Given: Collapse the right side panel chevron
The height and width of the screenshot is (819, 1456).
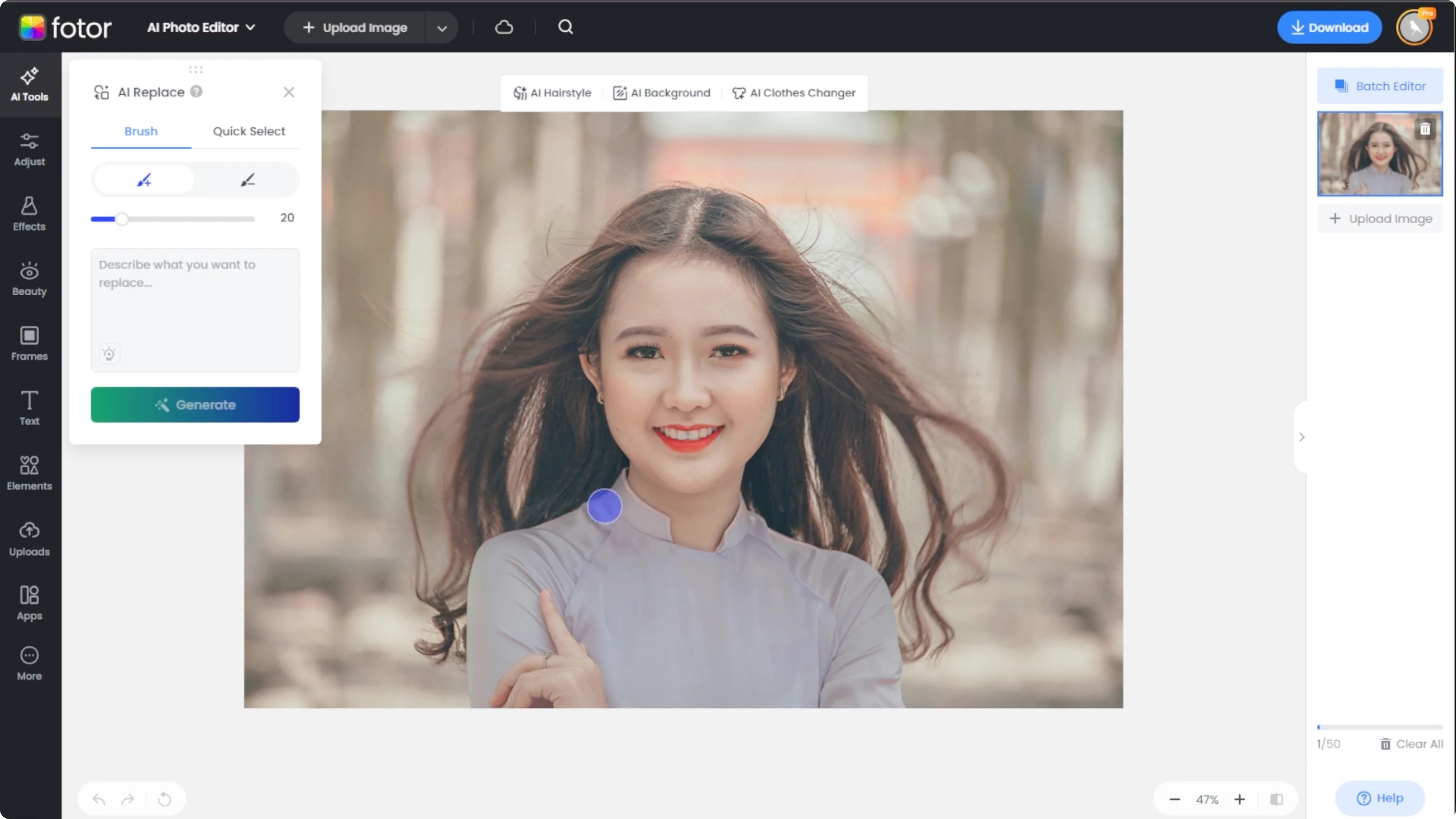Looking at the screenshot, I should tap(1302, 437).
